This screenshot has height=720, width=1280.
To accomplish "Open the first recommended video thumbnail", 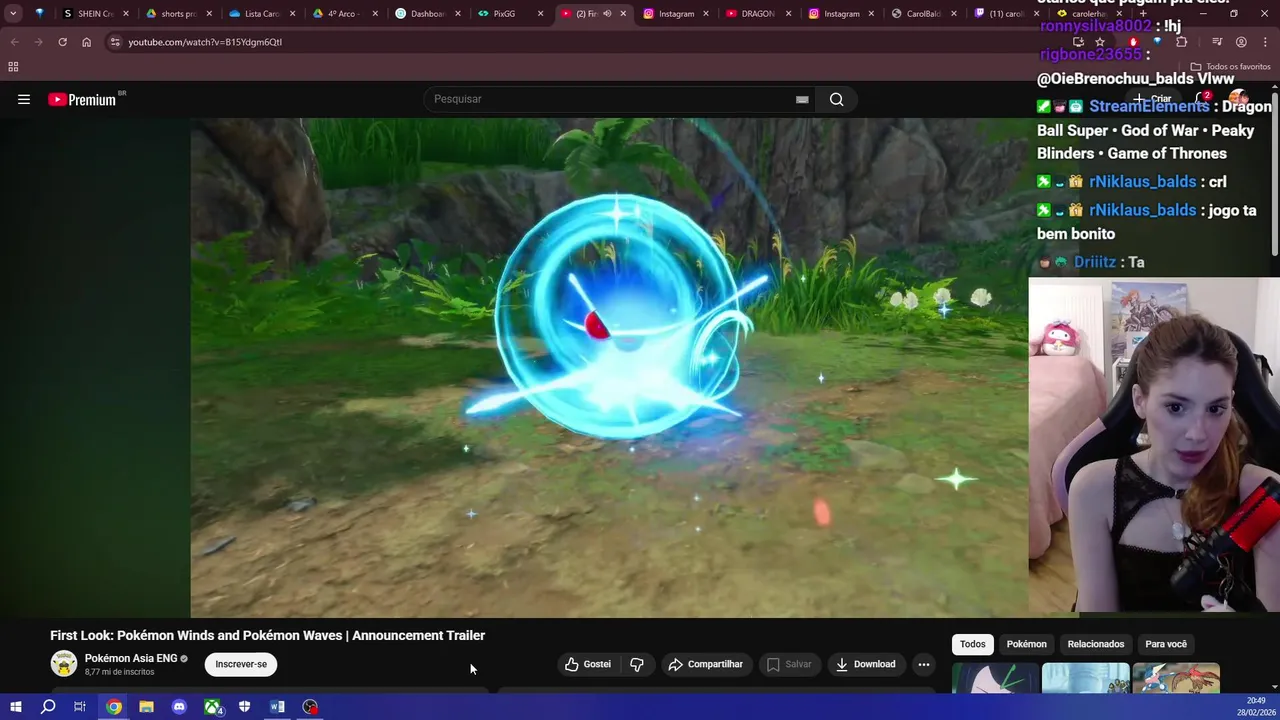I will coord(996,678).
